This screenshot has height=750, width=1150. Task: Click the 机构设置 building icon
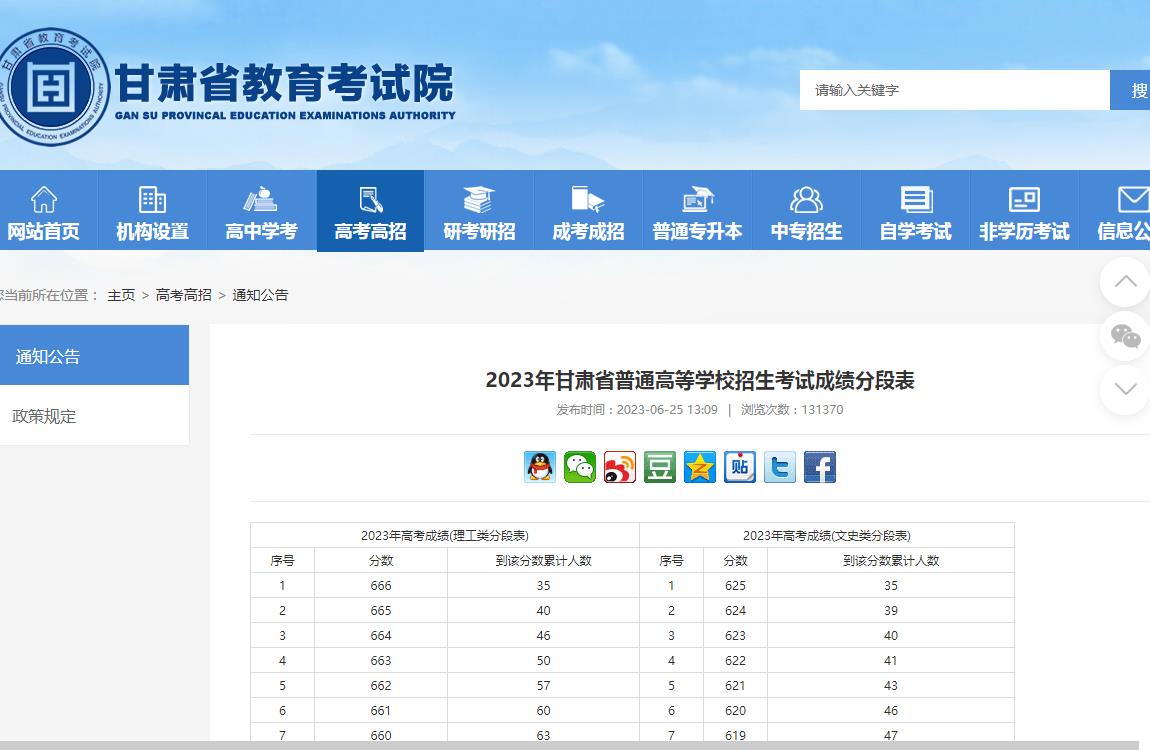152,199
